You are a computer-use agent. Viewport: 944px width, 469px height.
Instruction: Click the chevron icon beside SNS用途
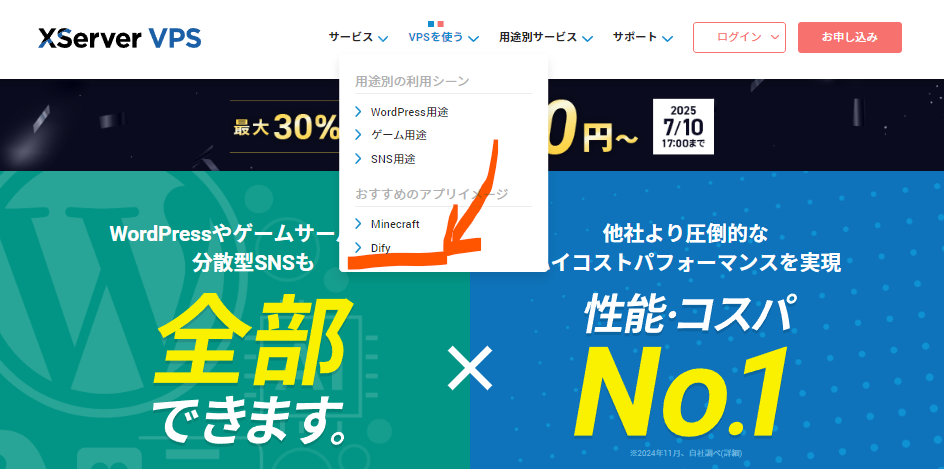tap(358, 159)
